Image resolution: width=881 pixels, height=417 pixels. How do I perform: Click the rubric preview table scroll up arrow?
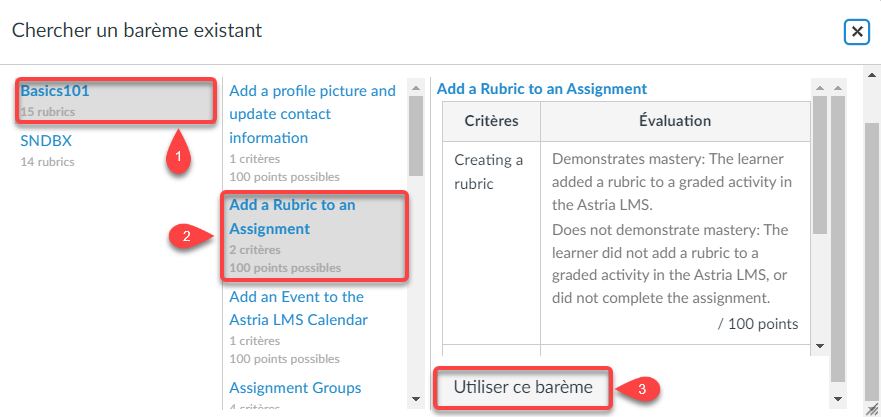pyautogui.click(x=820, y=88)
